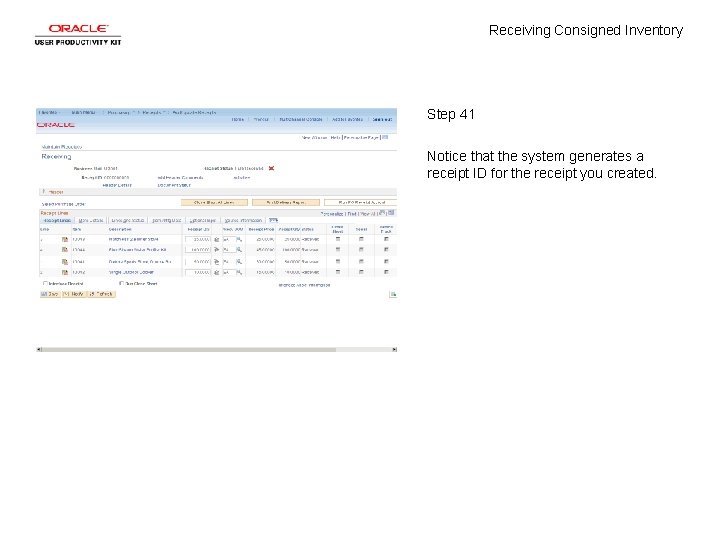Click Save button
Viewport: 720px width, 540px height.
point(50,294)
